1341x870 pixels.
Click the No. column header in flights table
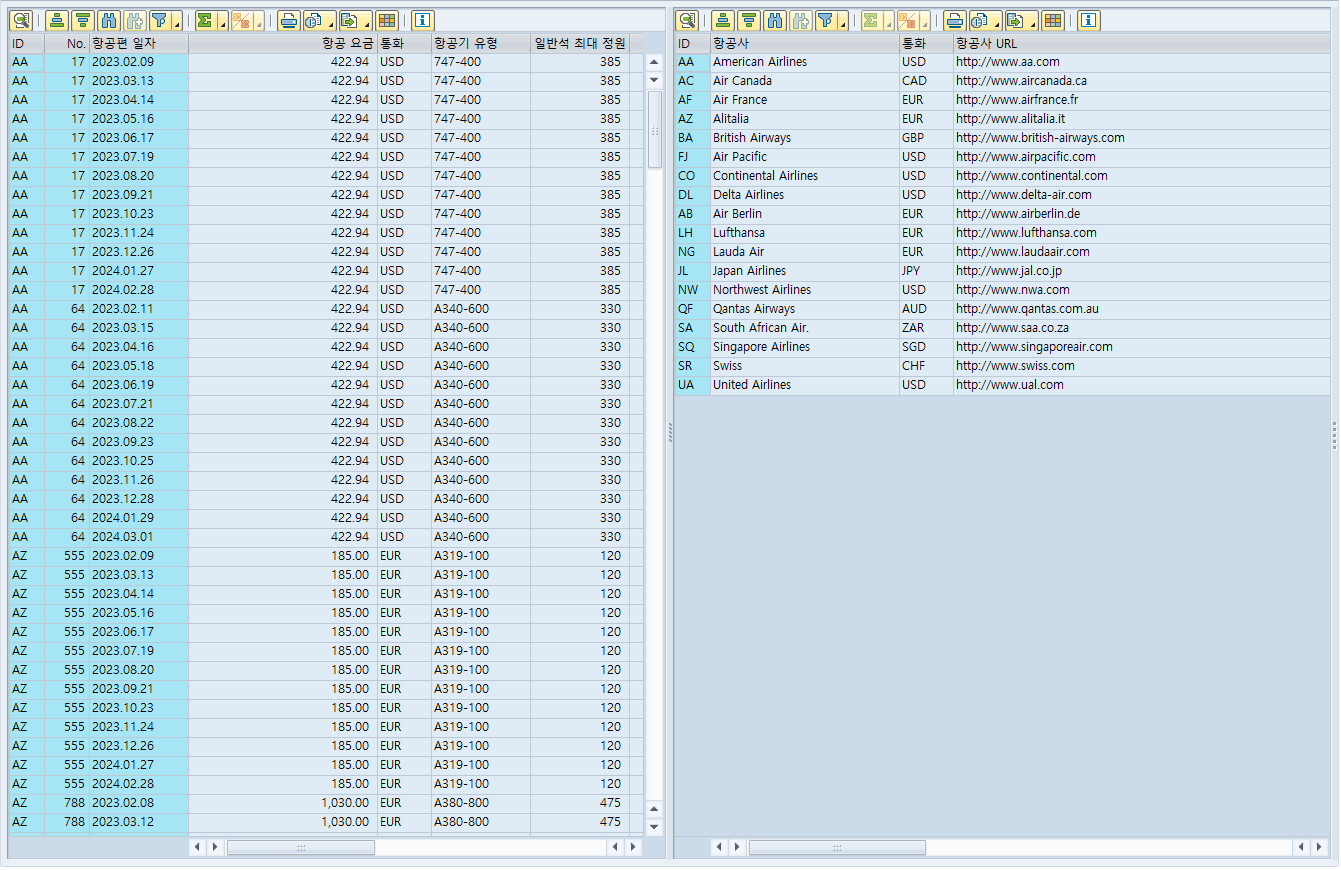(67, 44)
